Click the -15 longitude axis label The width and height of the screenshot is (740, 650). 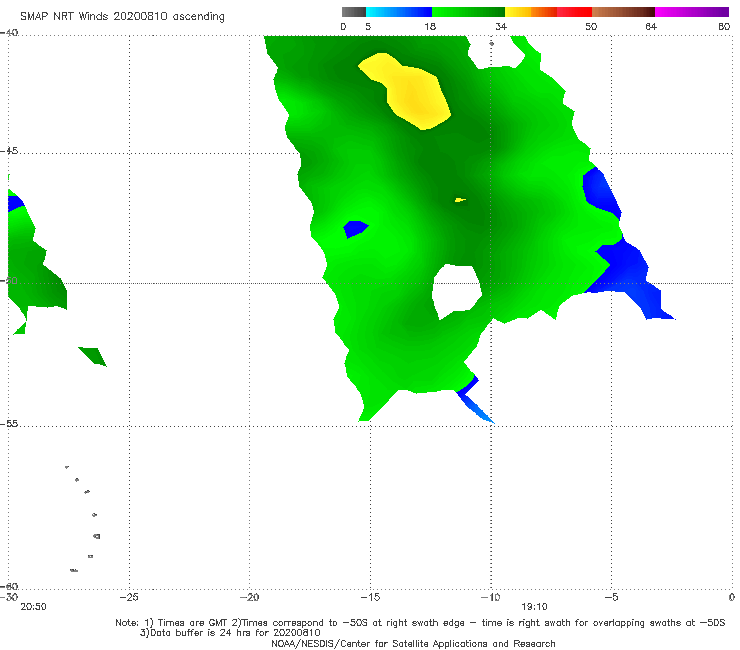click(370, 597)
